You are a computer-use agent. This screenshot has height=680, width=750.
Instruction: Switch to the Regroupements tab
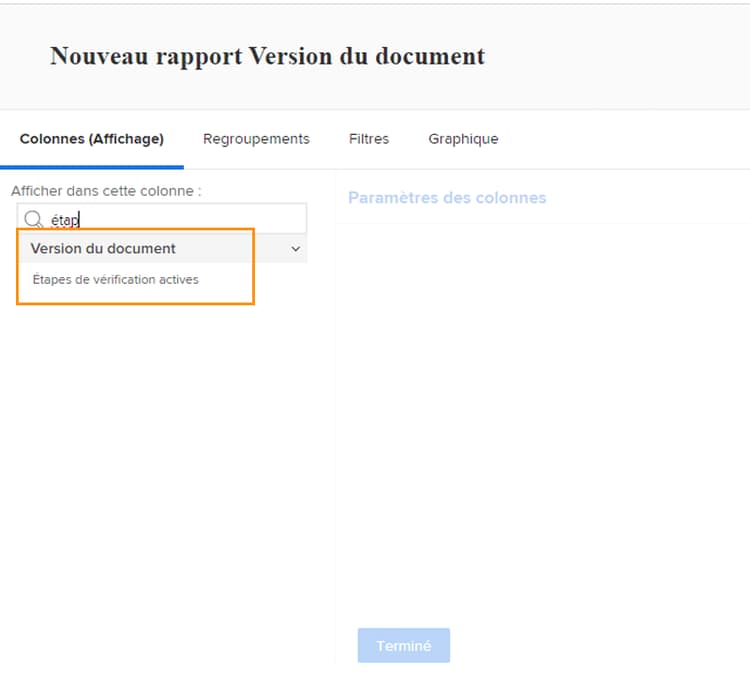pos(256,139)
